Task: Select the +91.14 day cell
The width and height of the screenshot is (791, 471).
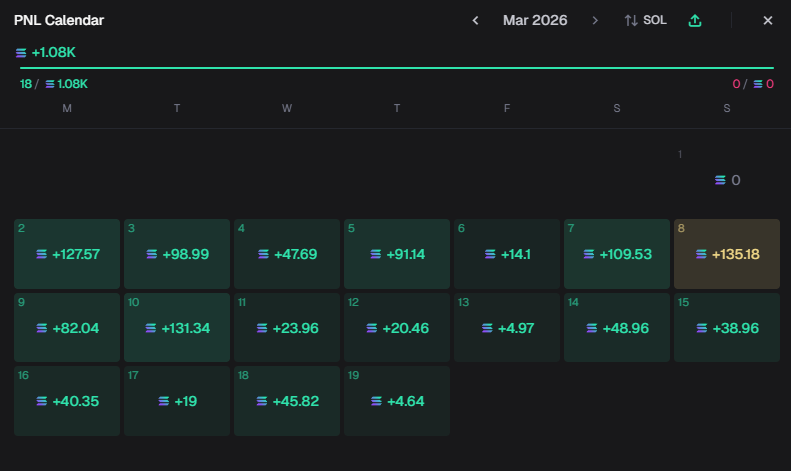Action: (397, 254)
